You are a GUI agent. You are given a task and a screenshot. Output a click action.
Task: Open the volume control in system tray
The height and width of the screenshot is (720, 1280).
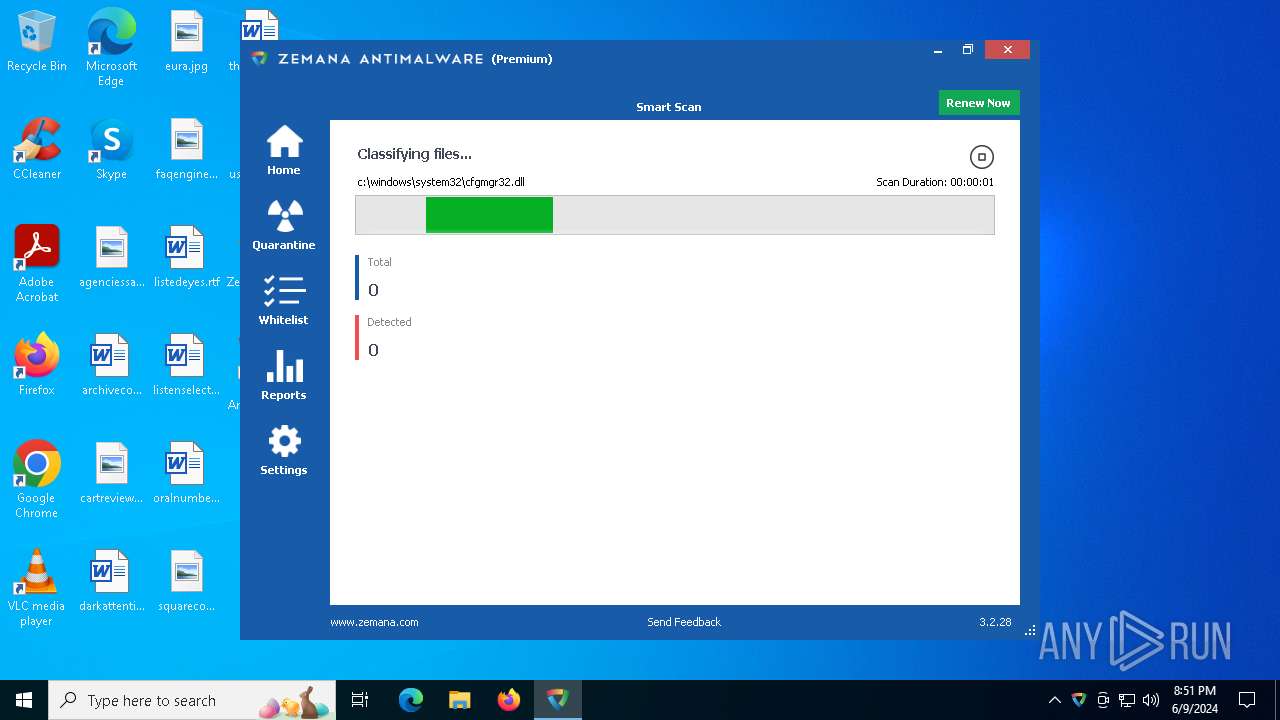click(1151, 700)
